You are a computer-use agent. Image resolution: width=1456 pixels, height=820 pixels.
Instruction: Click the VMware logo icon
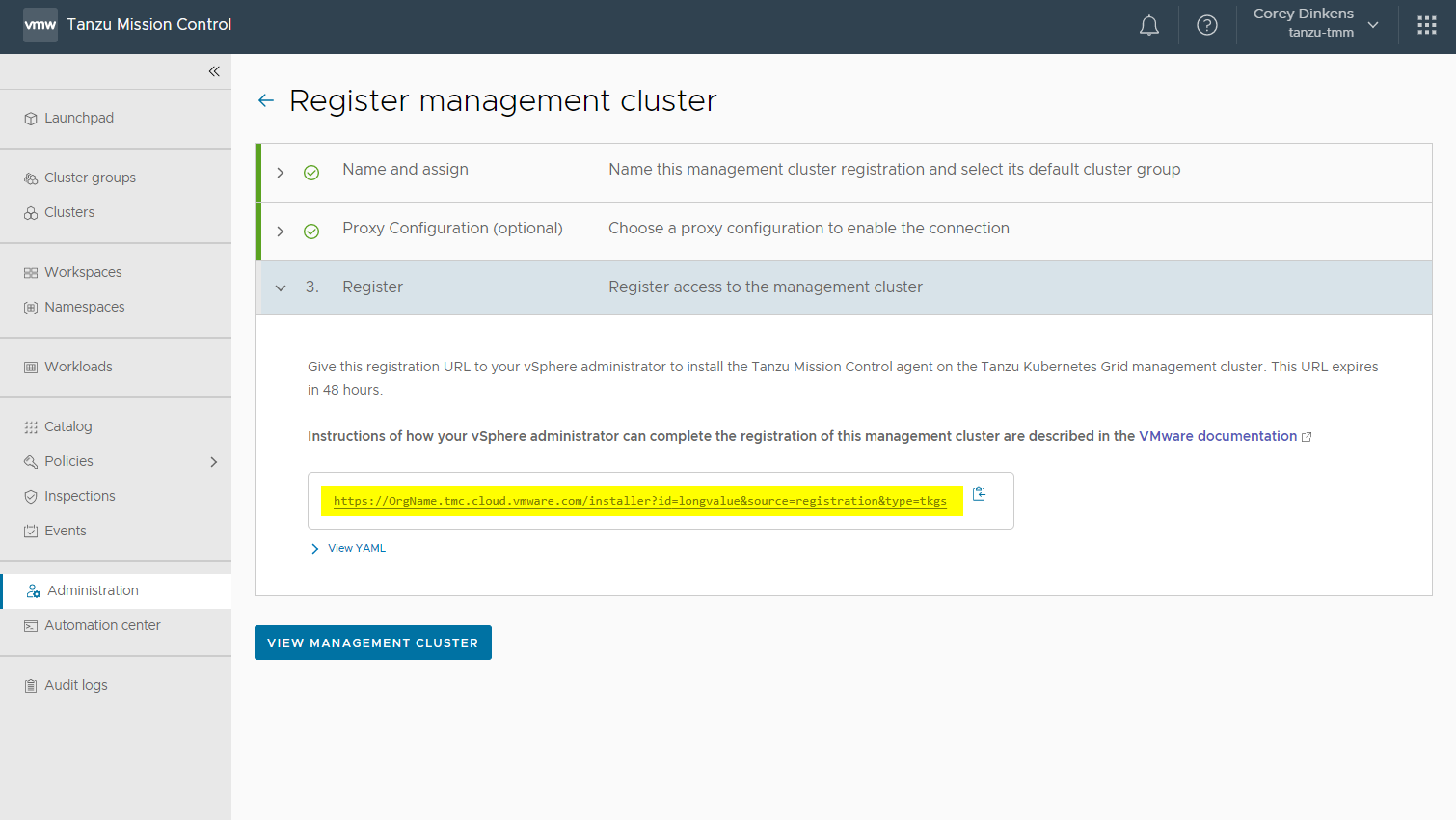coord(40,25)
